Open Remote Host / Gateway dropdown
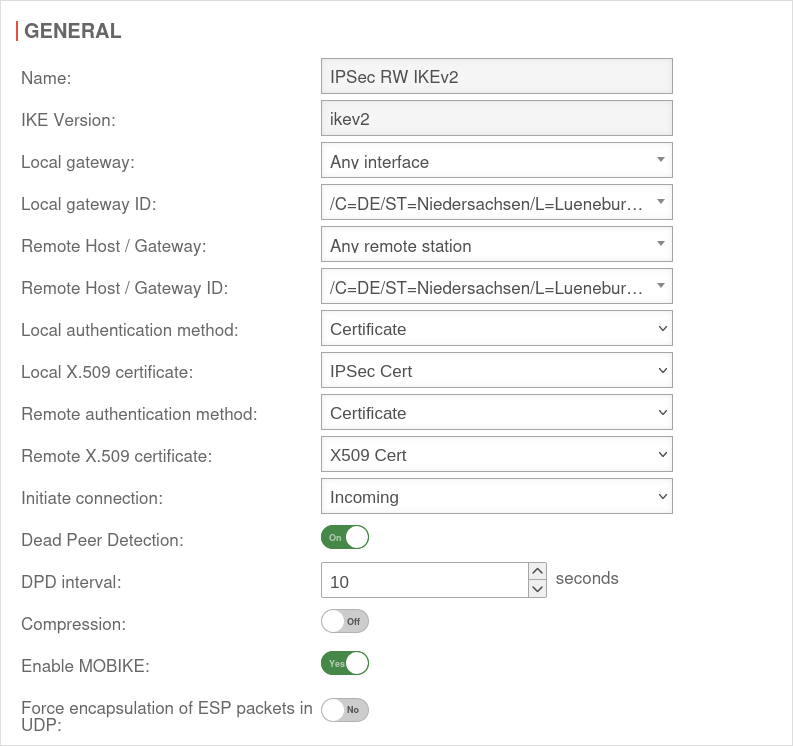793x746 pixels. coord(496,245)
